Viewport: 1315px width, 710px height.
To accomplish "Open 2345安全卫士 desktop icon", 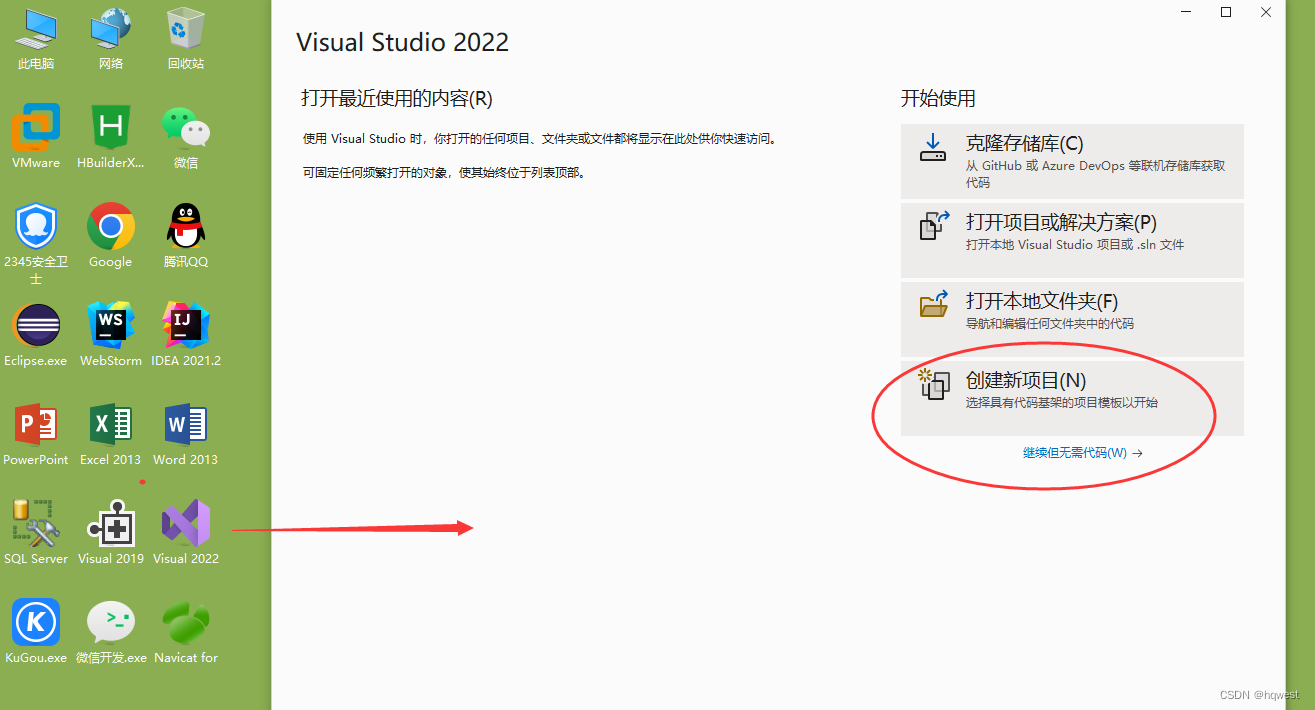I will point(36,243).
